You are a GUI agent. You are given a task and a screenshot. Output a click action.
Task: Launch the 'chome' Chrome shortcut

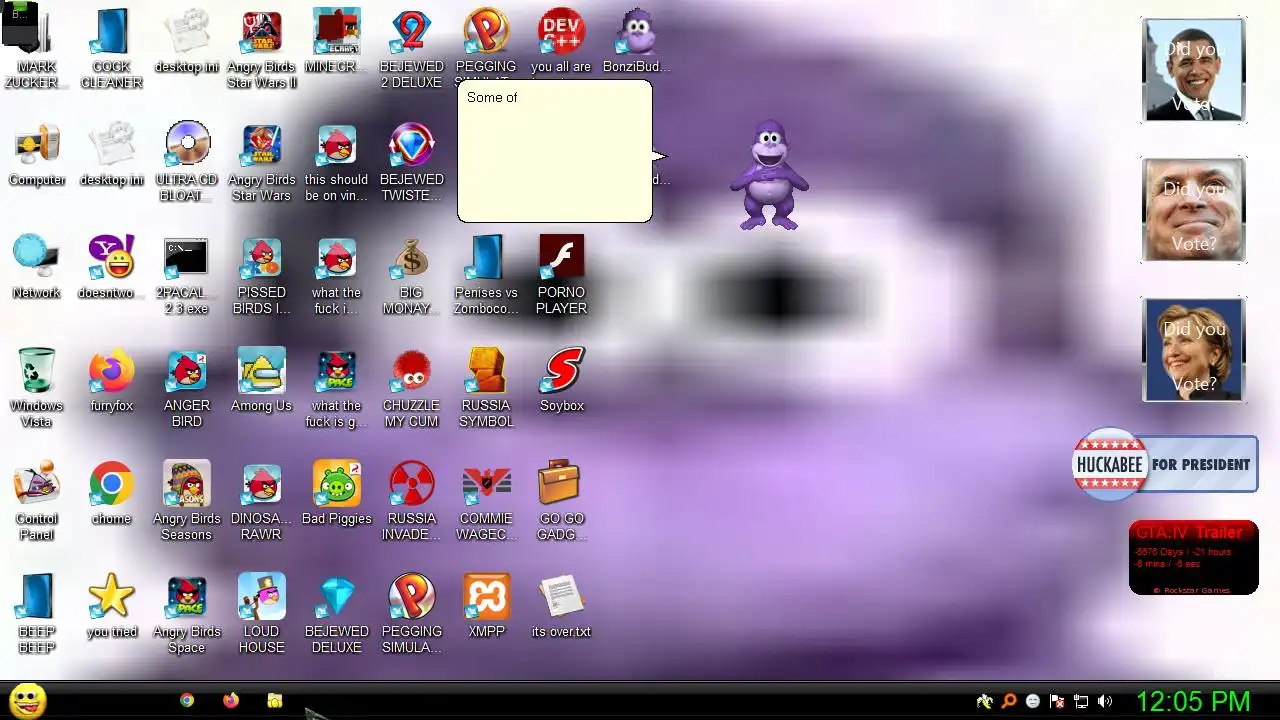[x=111, y=493]
